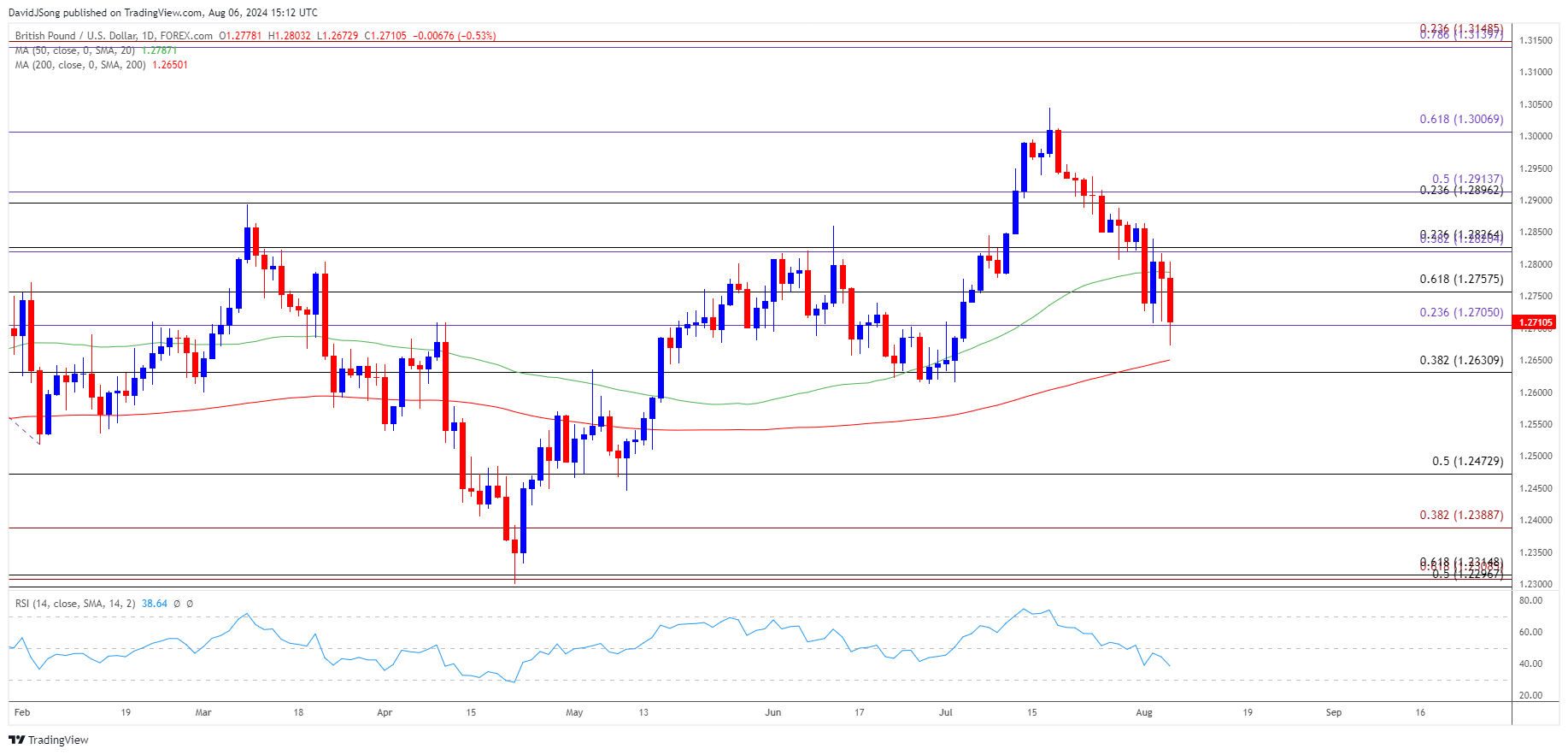Click the Aug label on the time axis
The image size is (1568, 755).
tap(1144, 712)
